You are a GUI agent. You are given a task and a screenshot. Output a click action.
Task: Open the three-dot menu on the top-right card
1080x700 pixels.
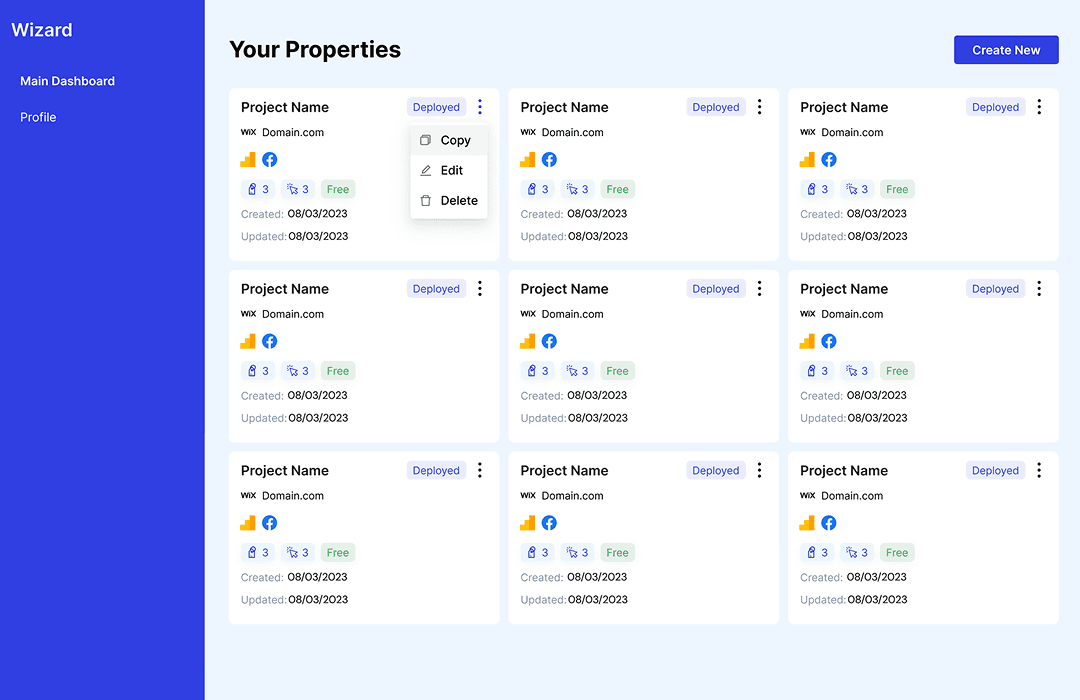pyautogui.click(x=1039, y=107)
